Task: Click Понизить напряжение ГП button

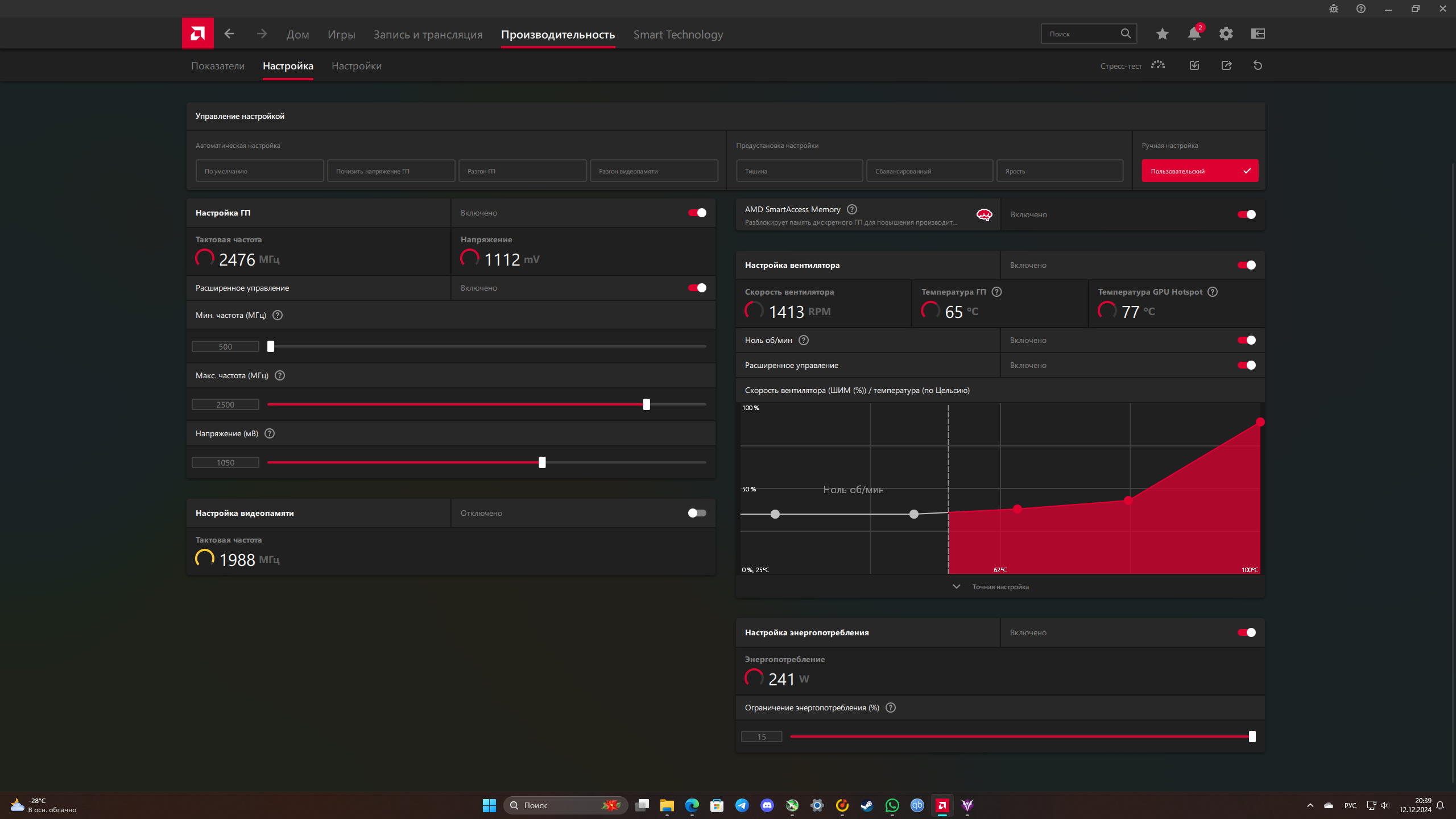Action: click(391, 171)
